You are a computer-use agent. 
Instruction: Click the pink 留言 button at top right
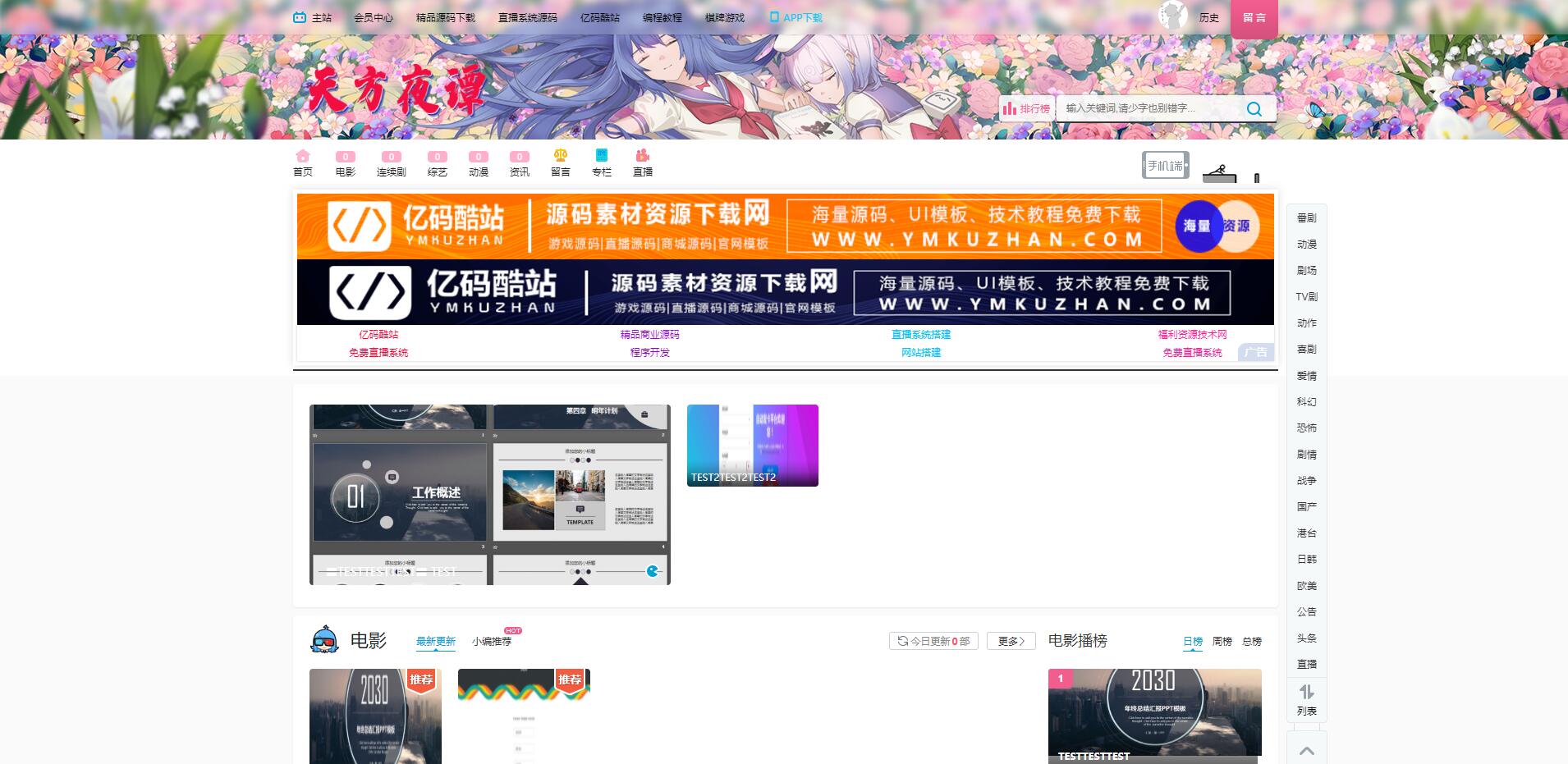click(1254, 18)
